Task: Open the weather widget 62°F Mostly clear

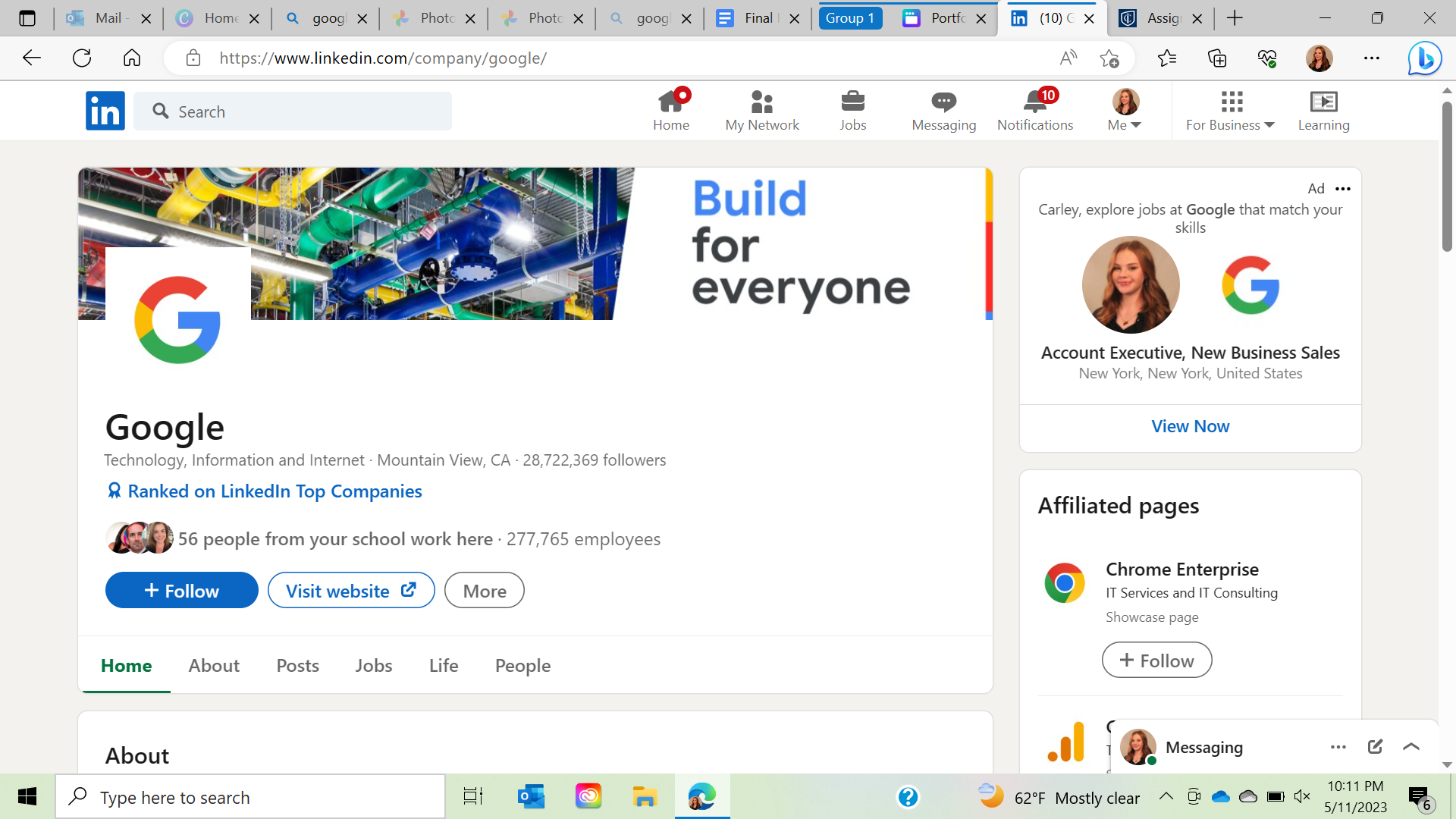Action: [x=1059, y=796]
